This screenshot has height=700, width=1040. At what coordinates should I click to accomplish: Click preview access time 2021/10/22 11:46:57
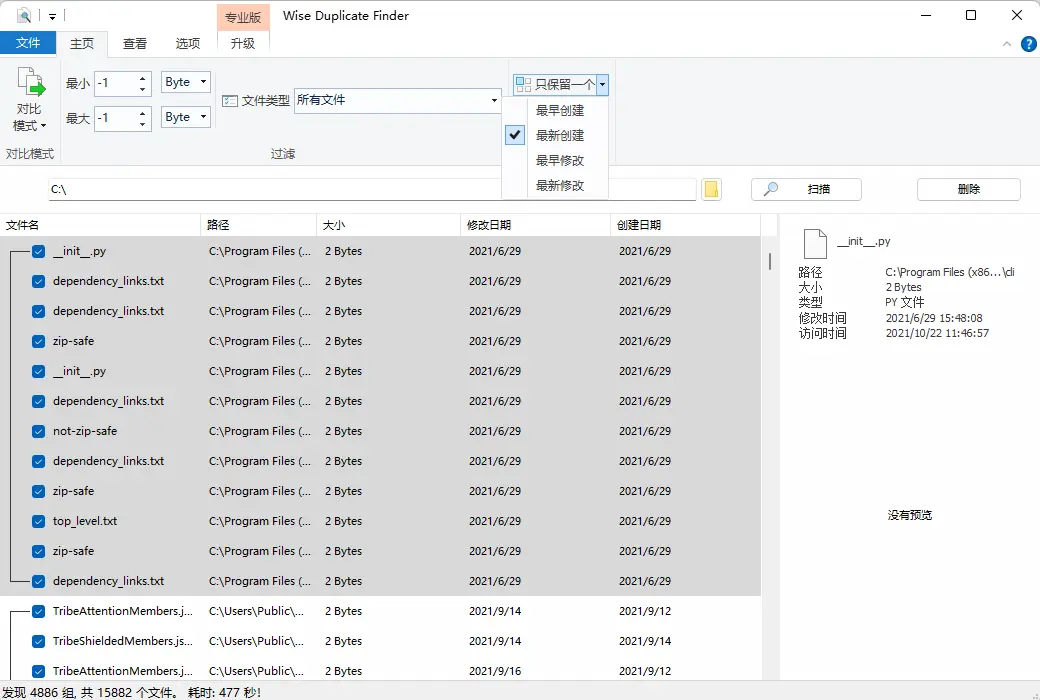pyautogui.click(x=937, y=333)
